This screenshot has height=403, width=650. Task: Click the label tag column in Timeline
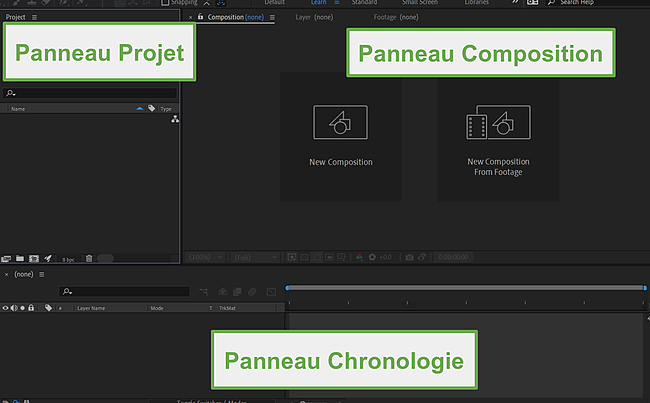point(49,308)
